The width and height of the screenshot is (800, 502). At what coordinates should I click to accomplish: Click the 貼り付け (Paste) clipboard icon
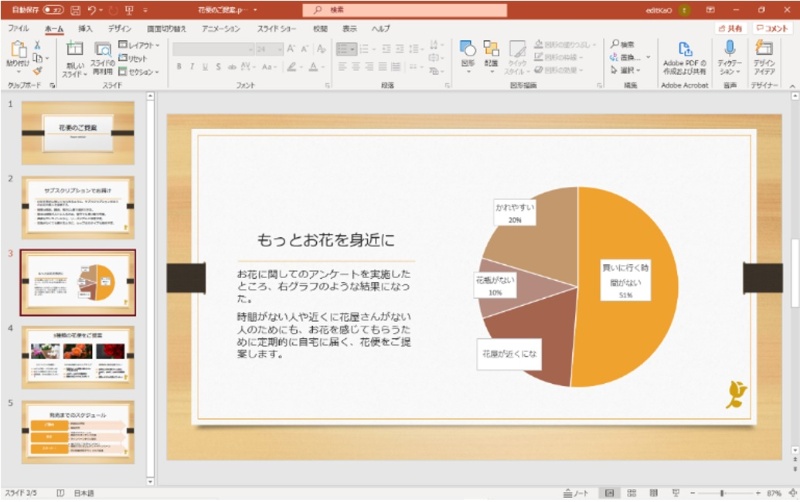(x=18, y=50)
